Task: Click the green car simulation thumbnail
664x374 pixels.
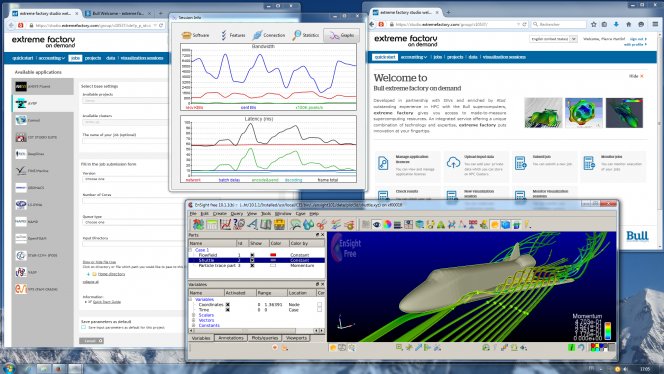Action: (x=543, y=113)
